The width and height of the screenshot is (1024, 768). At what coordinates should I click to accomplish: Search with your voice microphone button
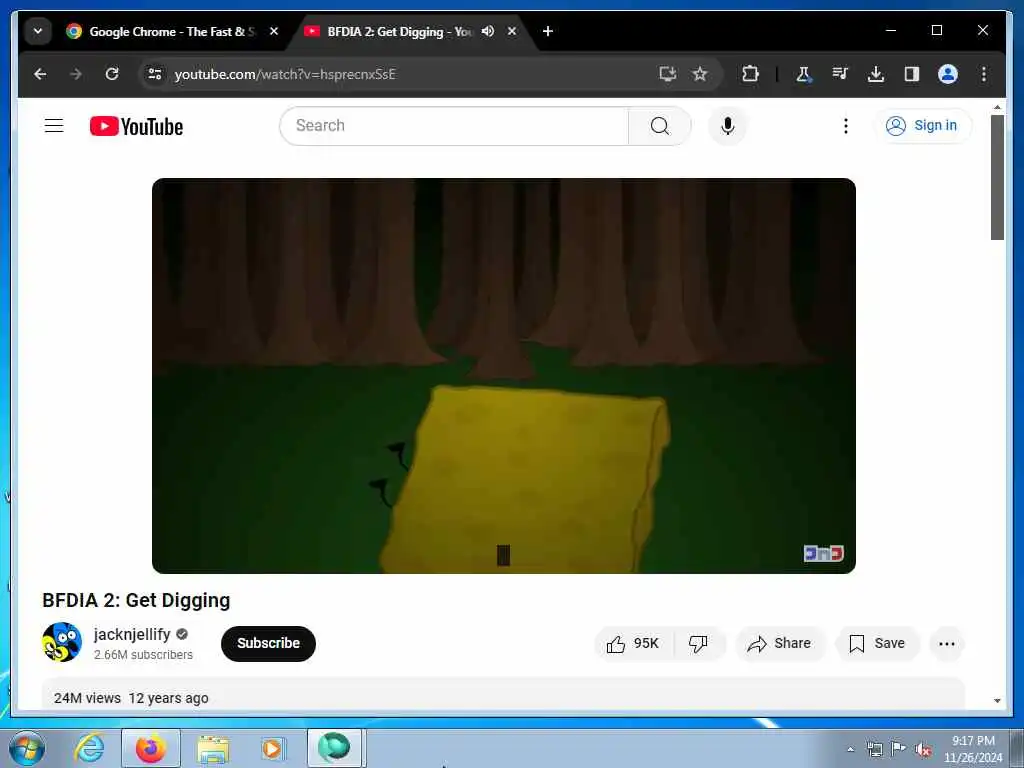tap(728, 125)
